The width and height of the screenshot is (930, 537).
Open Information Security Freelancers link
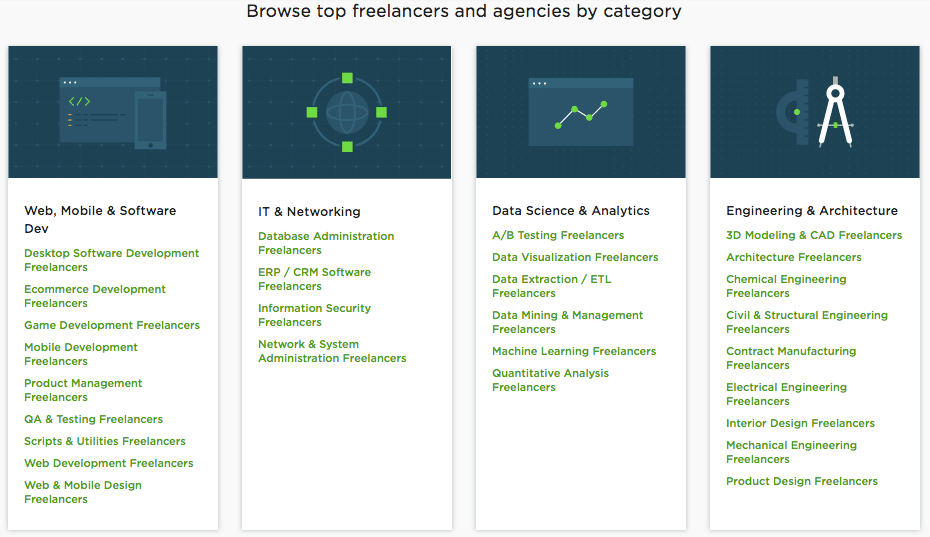tap(314, 315)
